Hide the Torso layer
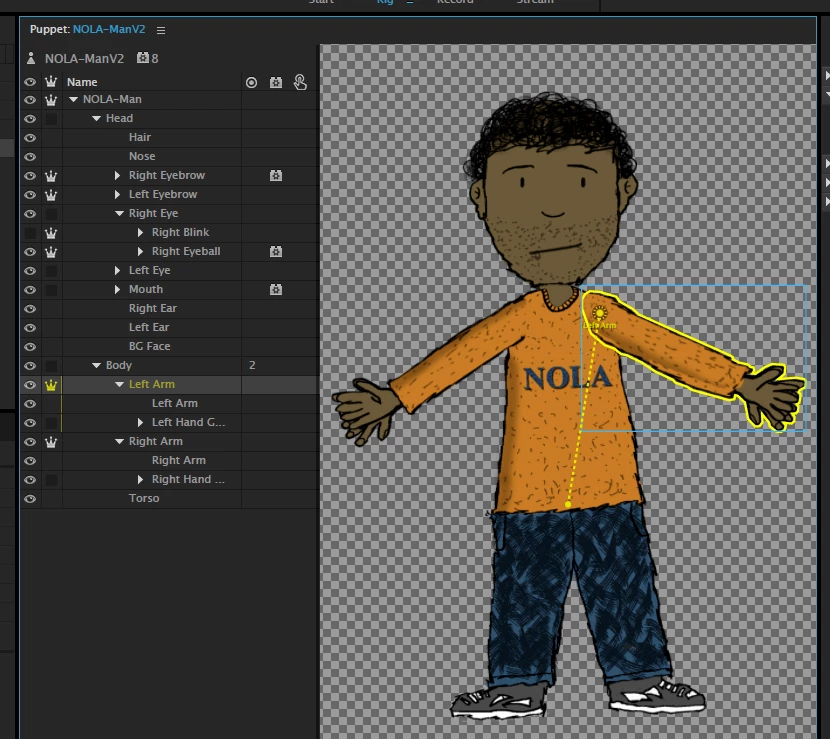The width and height of the screenshot is (830, 739). tap(30, 499)
